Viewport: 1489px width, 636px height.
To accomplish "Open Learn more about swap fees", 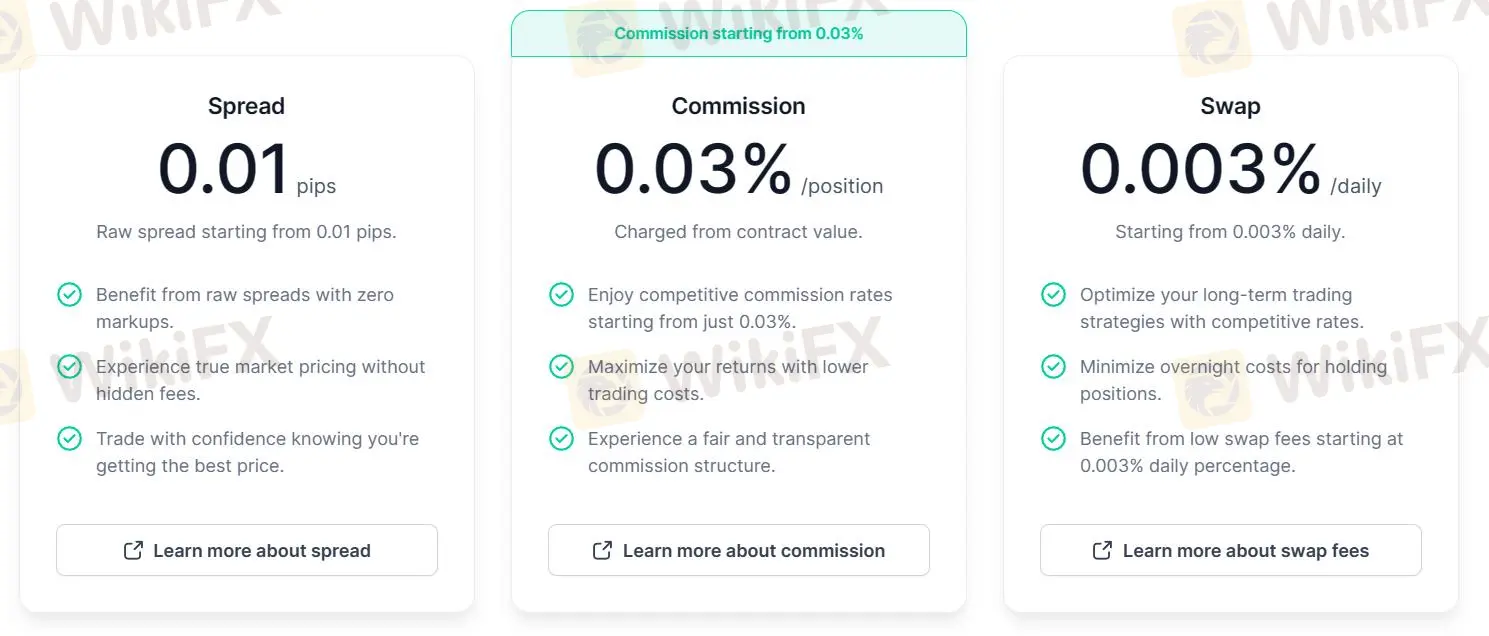I will tap(1231, 550).
